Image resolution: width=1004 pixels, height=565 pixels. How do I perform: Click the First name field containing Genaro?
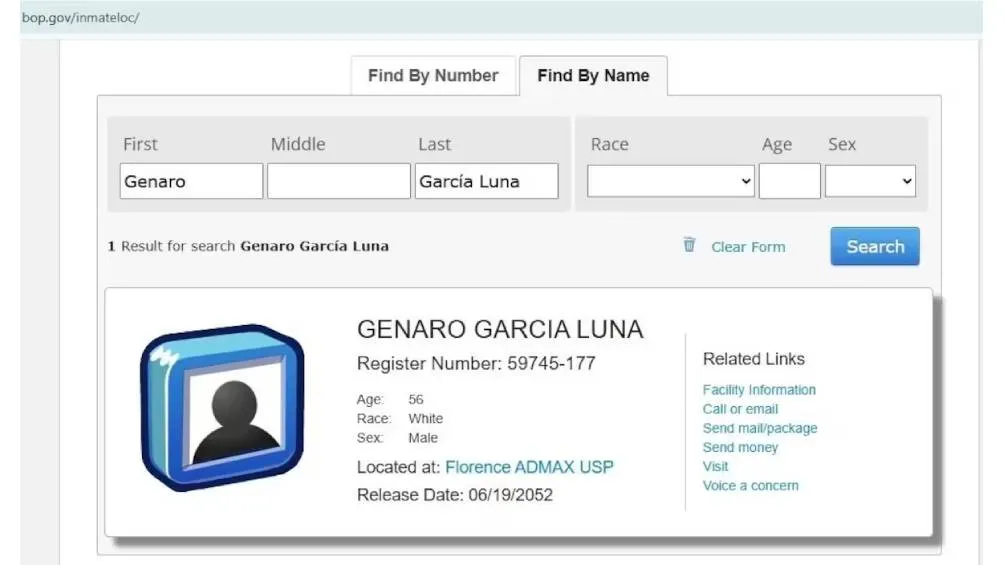click(x=191, y=181)
